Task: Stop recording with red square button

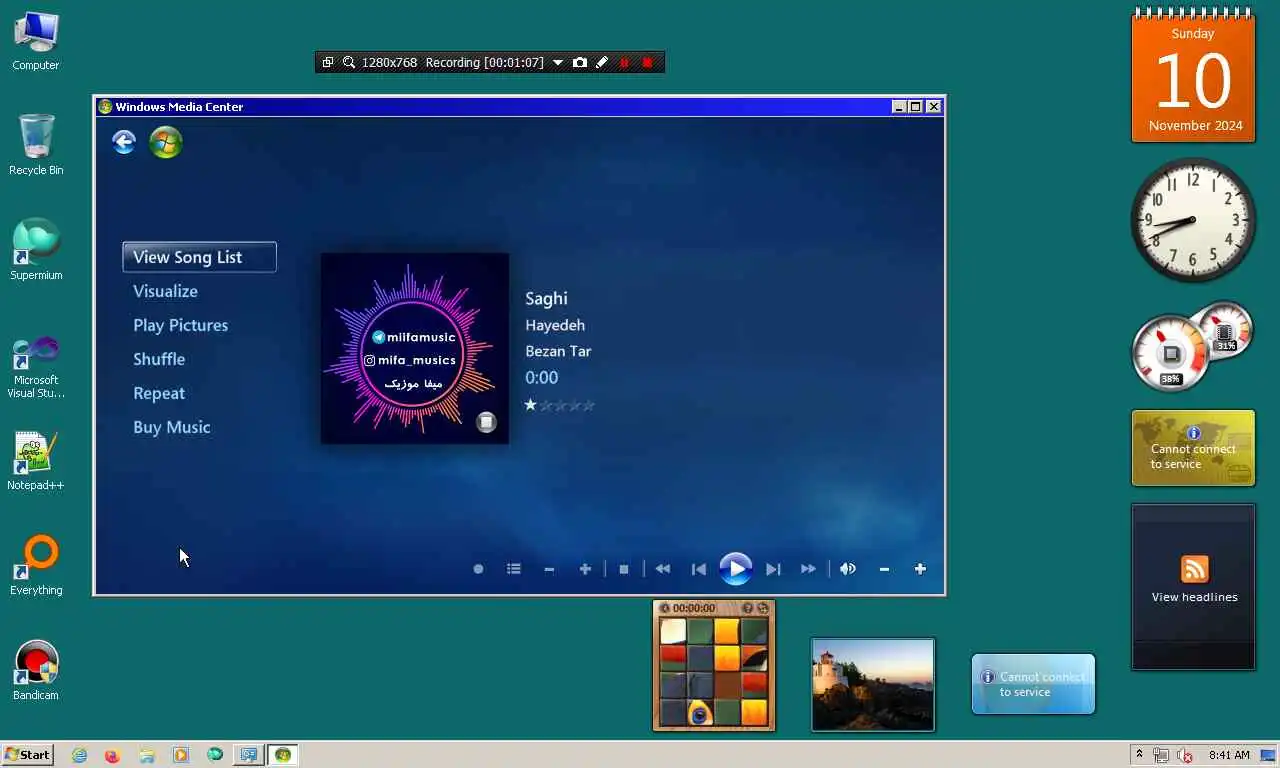Action: [x=647, y=62]
